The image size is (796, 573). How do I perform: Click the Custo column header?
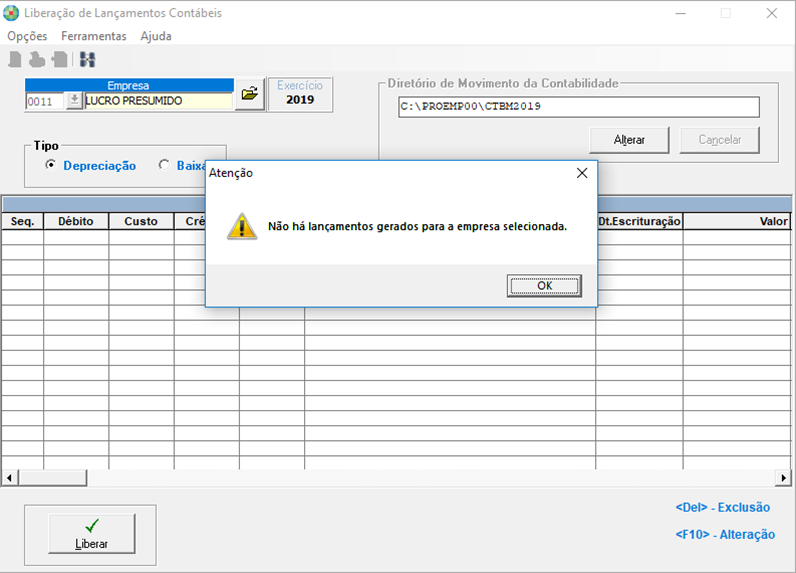click(x=141, y=221)
